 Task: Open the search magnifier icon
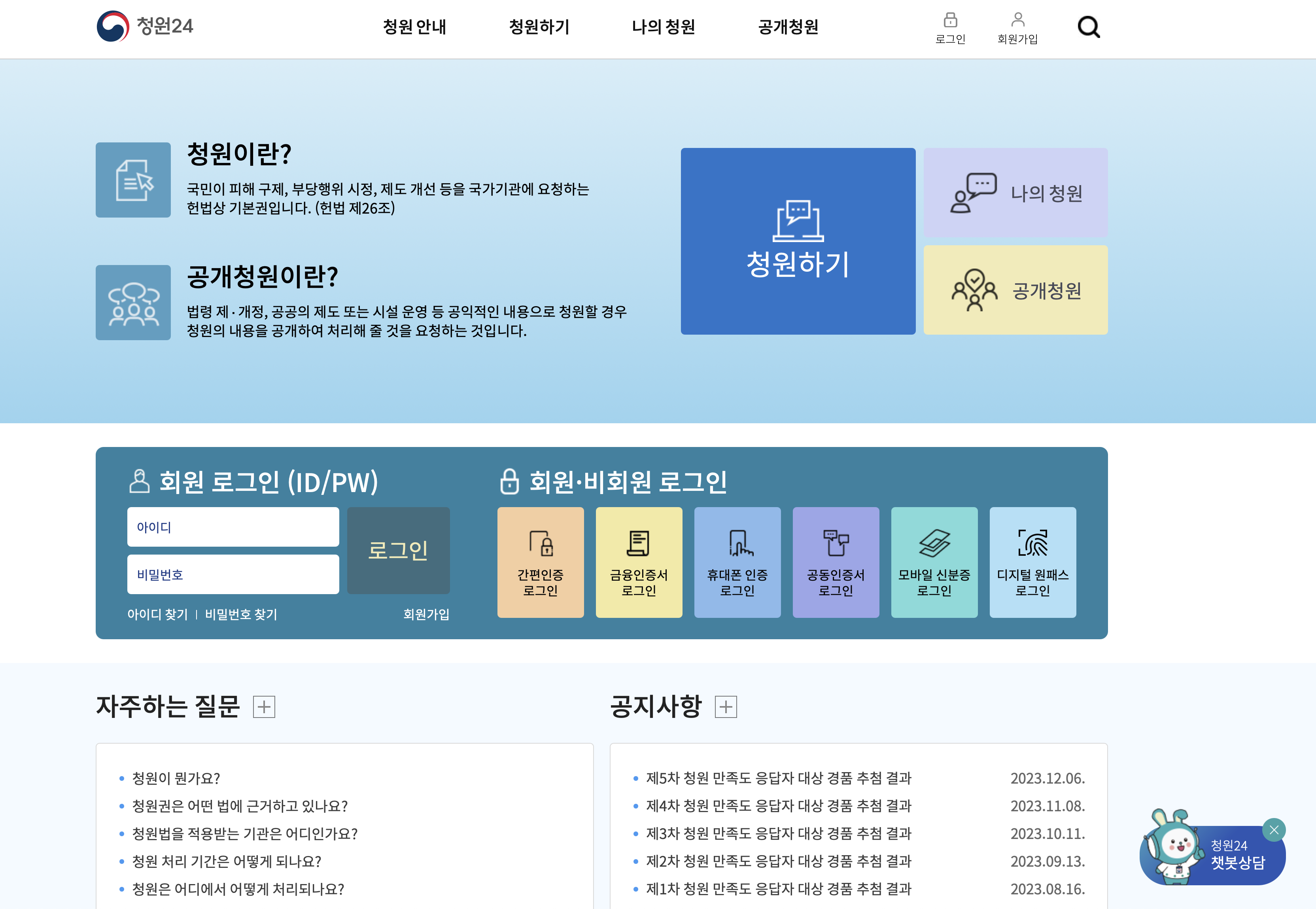coord(1088,27)
